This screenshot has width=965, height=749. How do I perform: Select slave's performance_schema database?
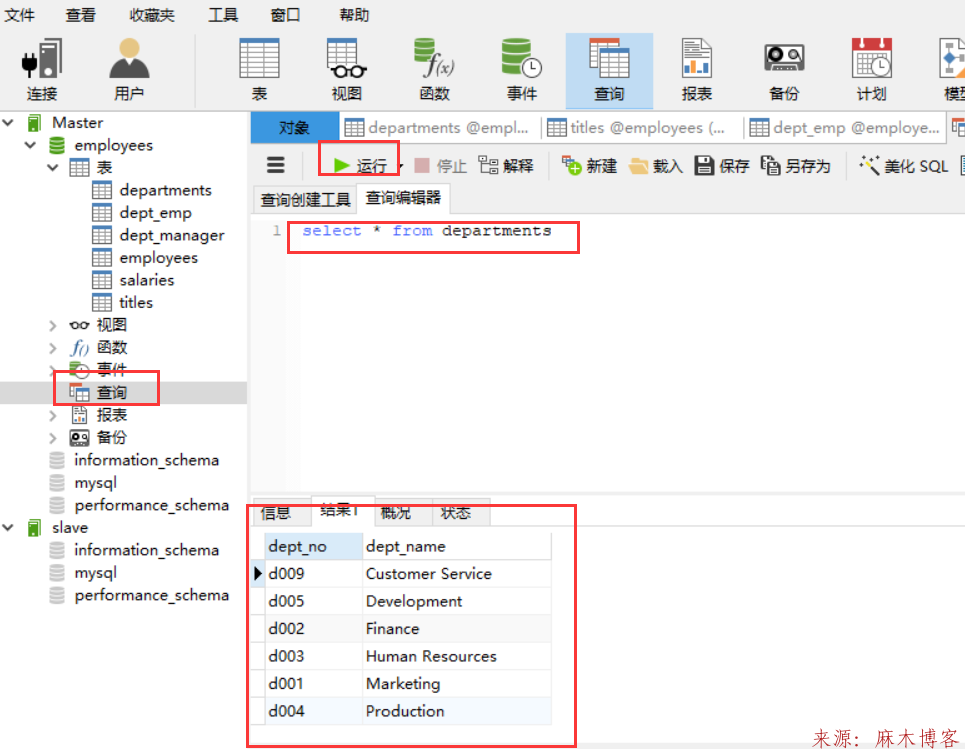(151, 595)
